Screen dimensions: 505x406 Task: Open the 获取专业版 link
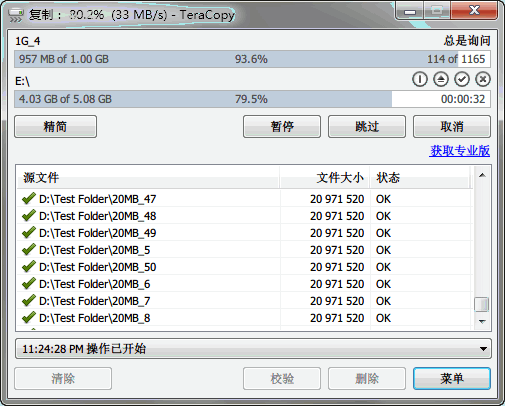[x=460, y=151]
